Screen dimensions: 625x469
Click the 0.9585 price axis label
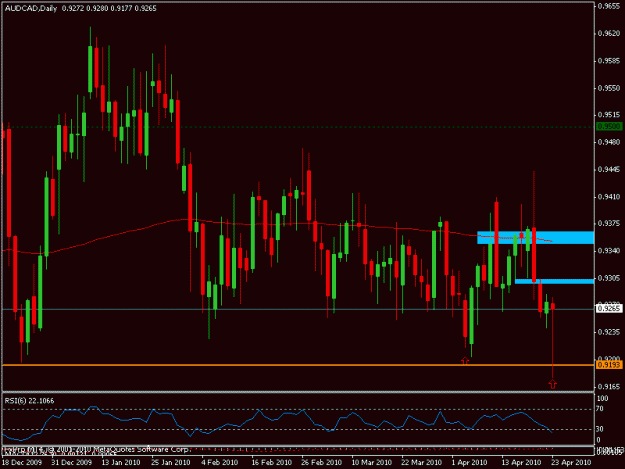(x=609, y=61)
